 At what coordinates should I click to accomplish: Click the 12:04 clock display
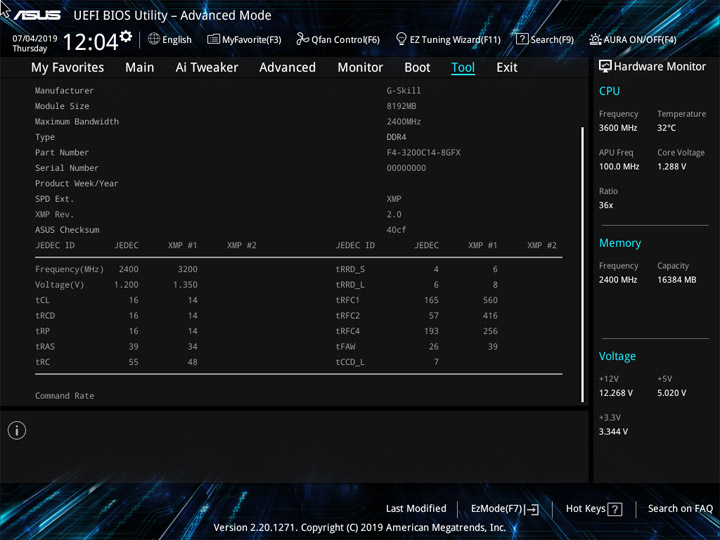(90, 42)
